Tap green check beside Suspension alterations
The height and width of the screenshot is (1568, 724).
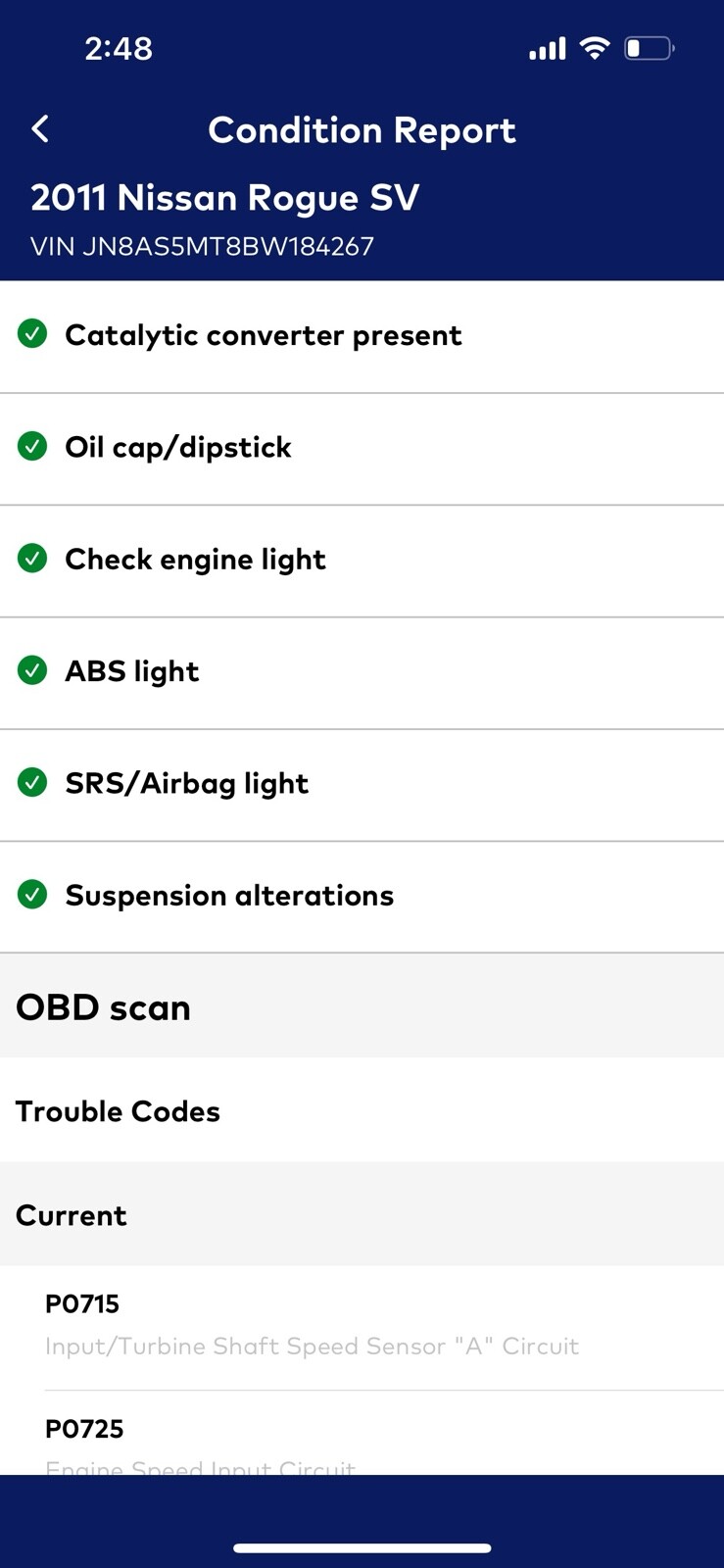[x=32, y=895]
